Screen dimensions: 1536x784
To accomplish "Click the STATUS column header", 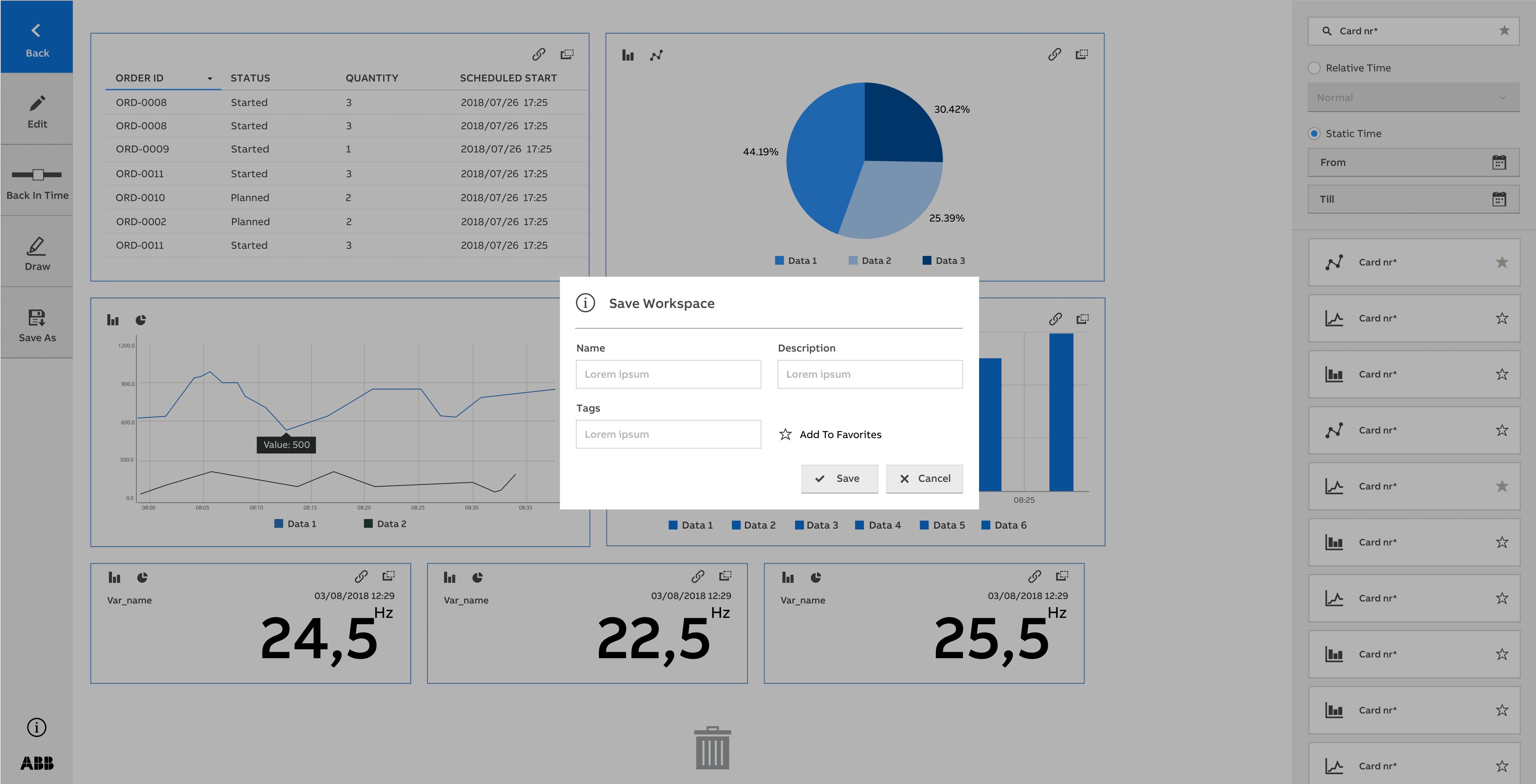I will pos(251,78).
